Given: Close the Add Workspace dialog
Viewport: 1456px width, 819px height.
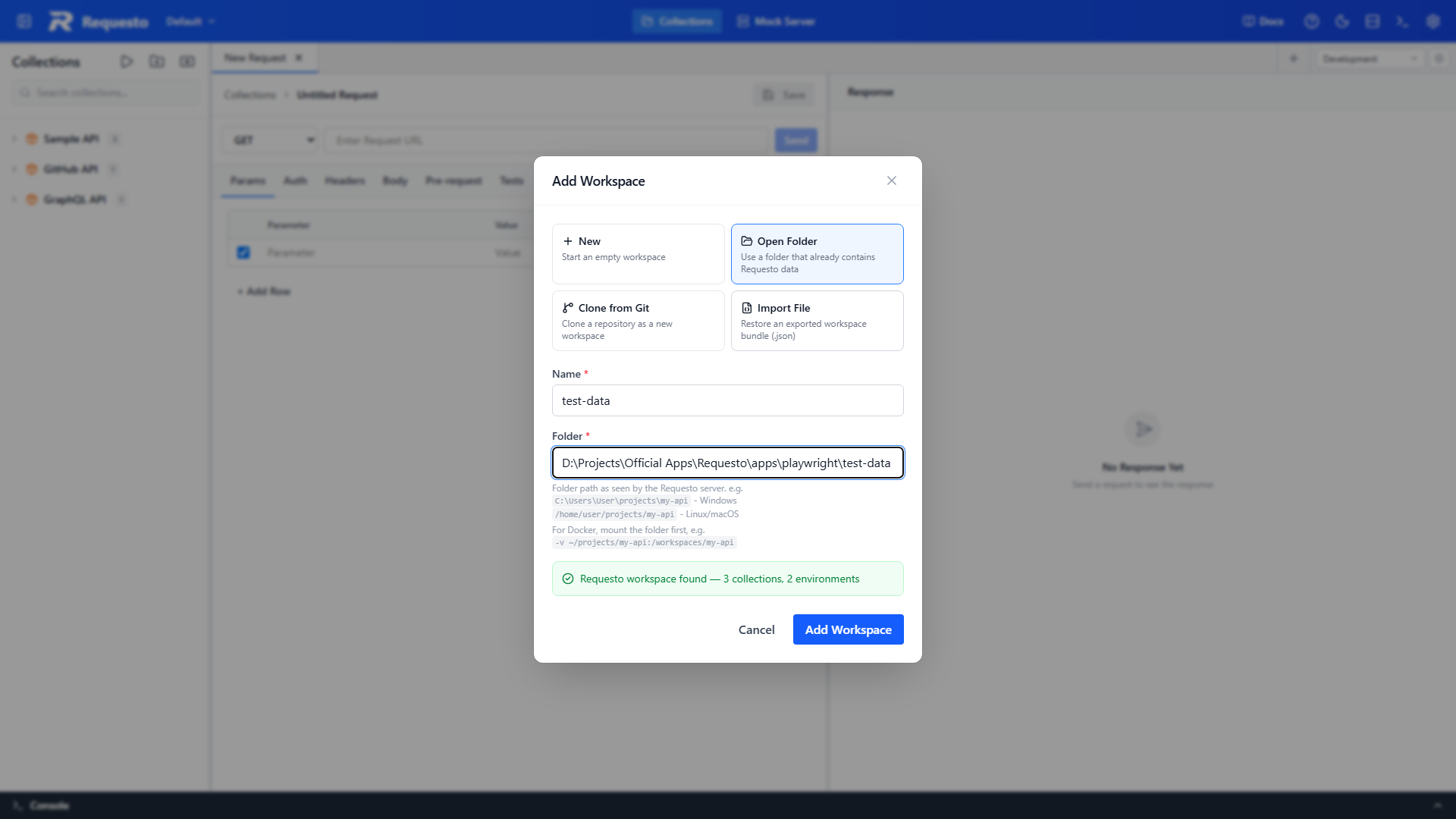Looking at the screenshot, I should point(892,180).
